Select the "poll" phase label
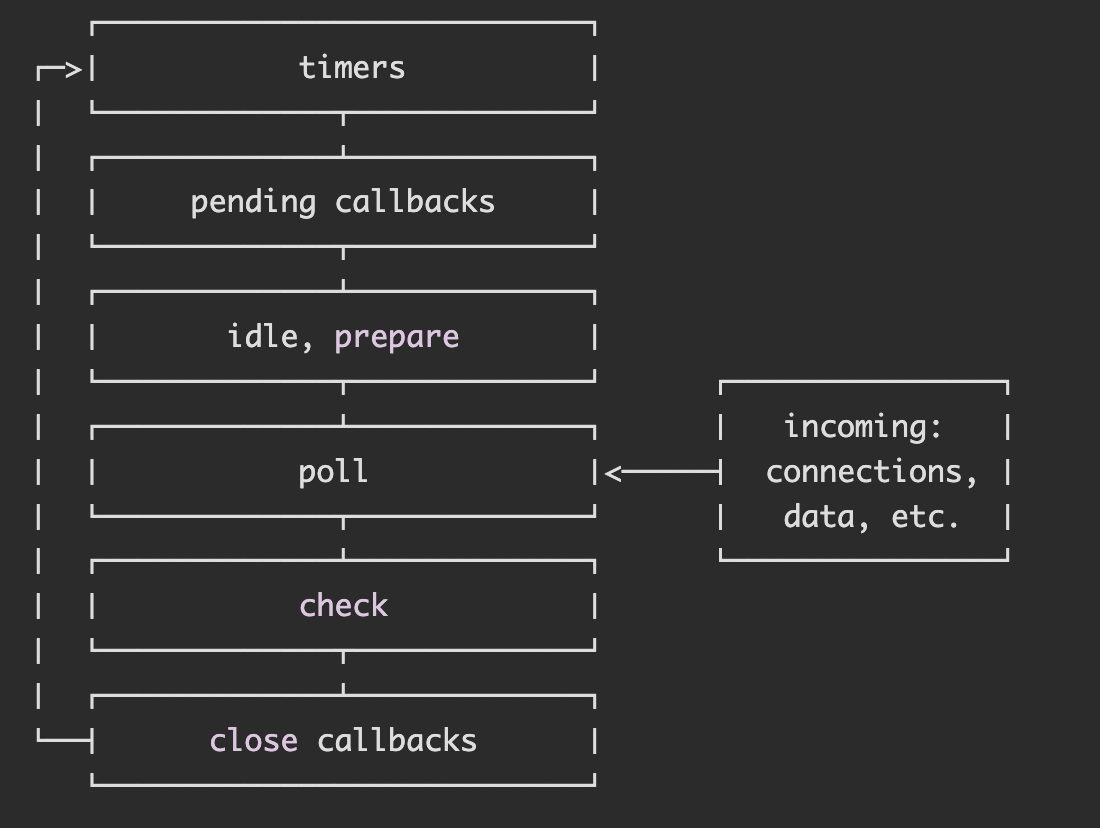The width and height of the screenshot is (1100, 828). (334, 472)
